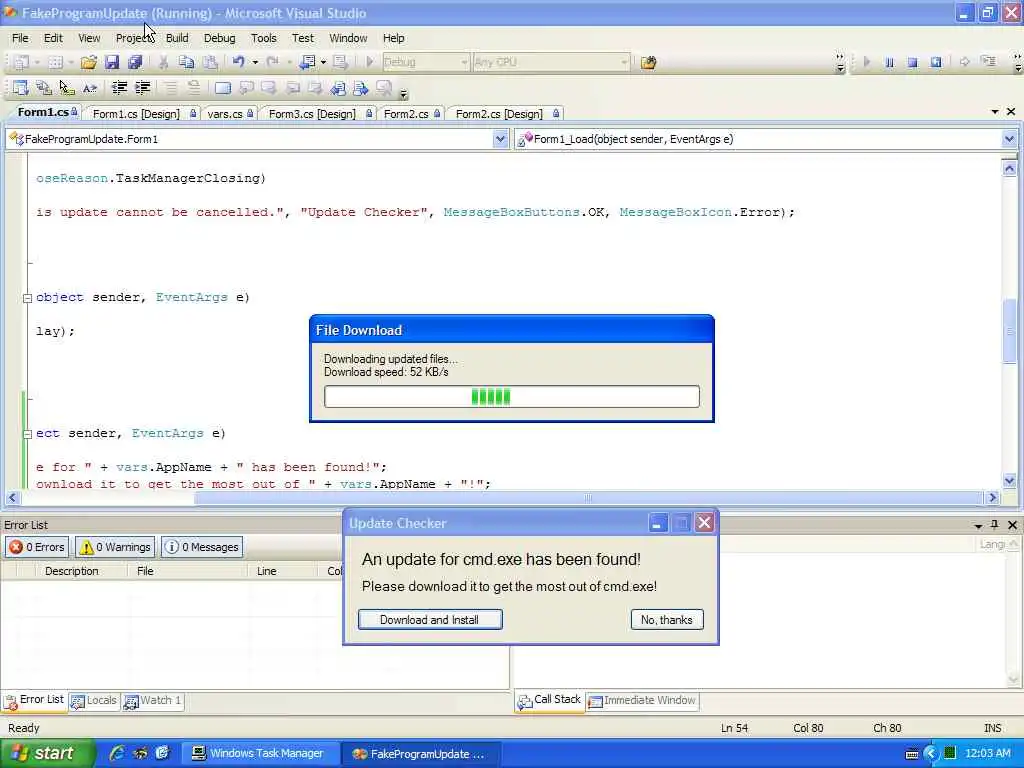Open the File menu
The height and width of the screenshot is (768, 1024).
[20, 38]
